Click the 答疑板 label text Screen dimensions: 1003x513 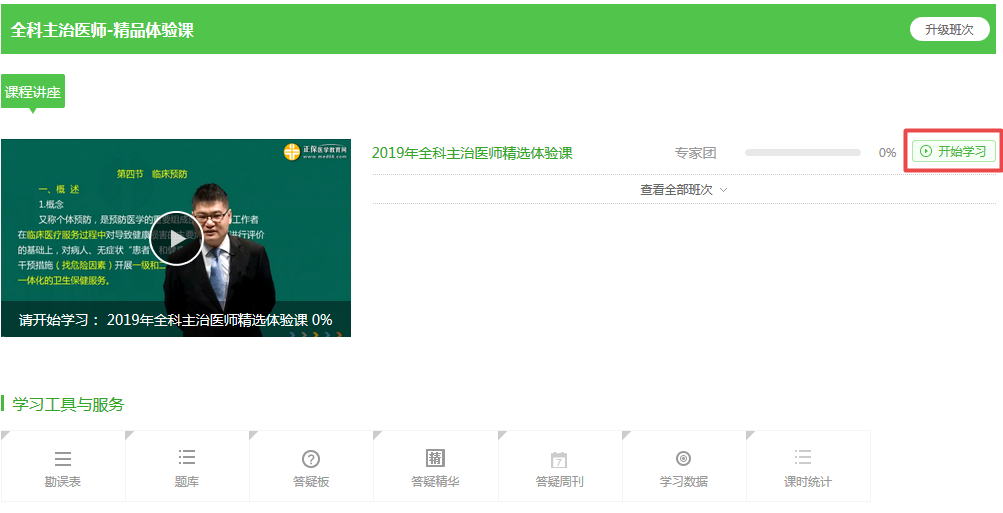pyautogui.click(x=311, y=482)
